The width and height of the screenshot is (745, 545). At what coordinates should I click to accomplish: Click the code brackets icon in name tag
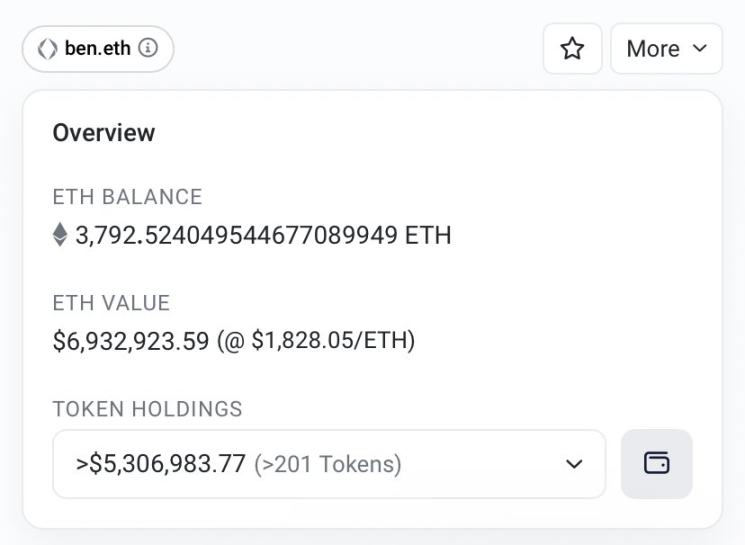pyautogui.click(x=47, y=49)
